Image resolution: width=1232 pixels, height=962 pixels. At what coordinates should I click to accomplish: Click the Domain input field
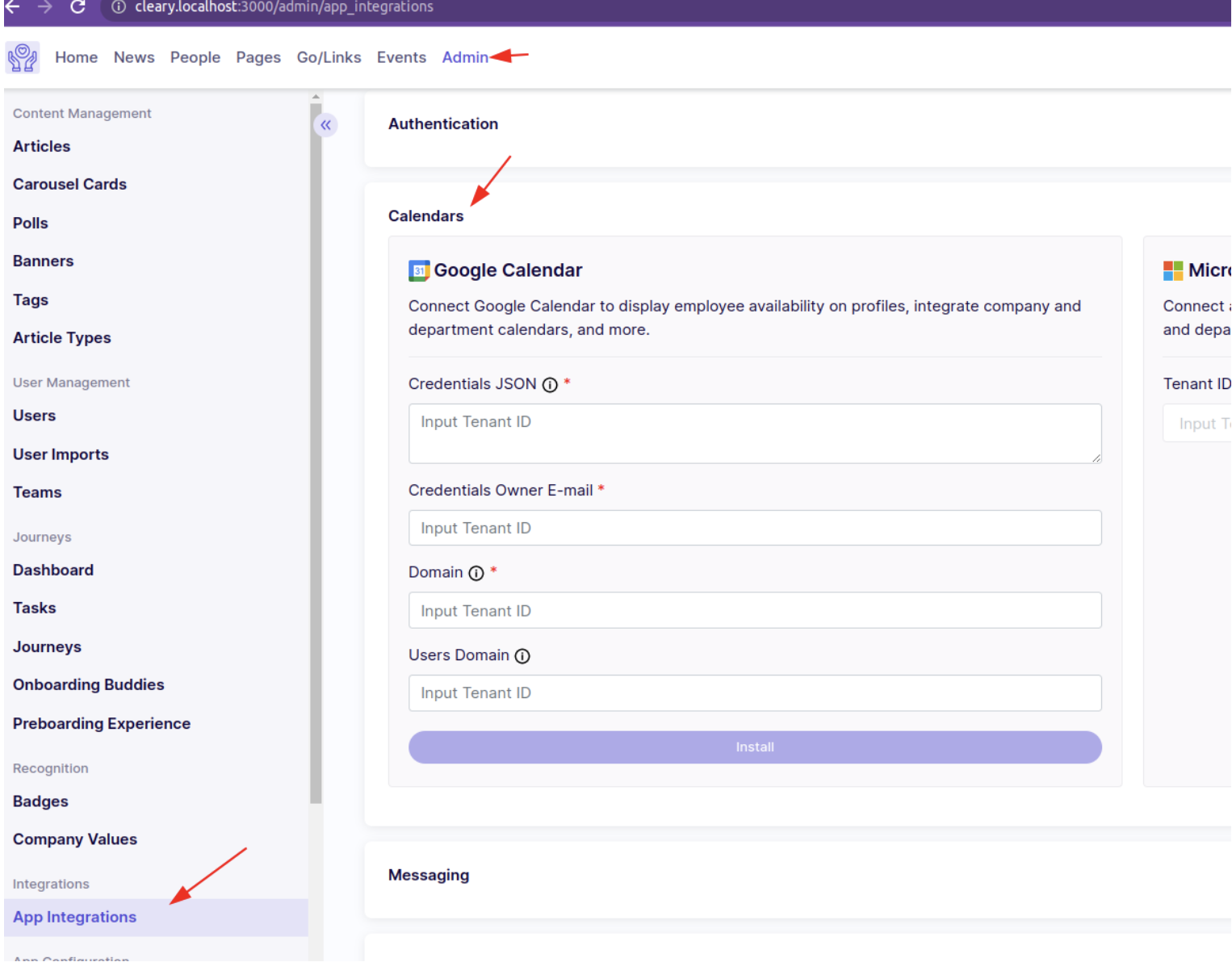755,610
